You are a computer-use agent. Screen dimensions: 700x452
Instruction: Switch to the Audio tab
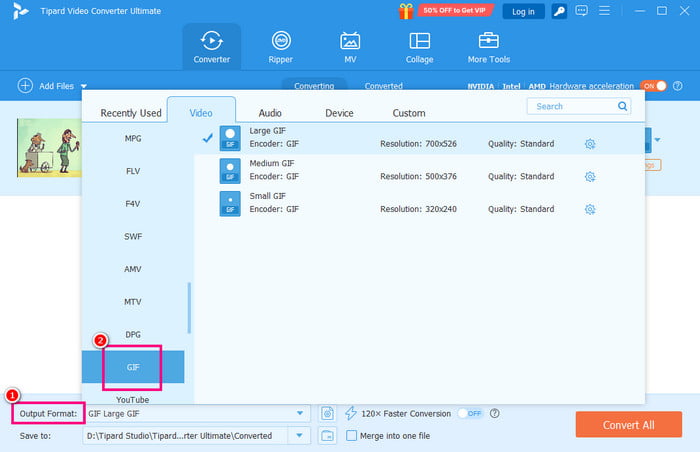coord(270,113)
